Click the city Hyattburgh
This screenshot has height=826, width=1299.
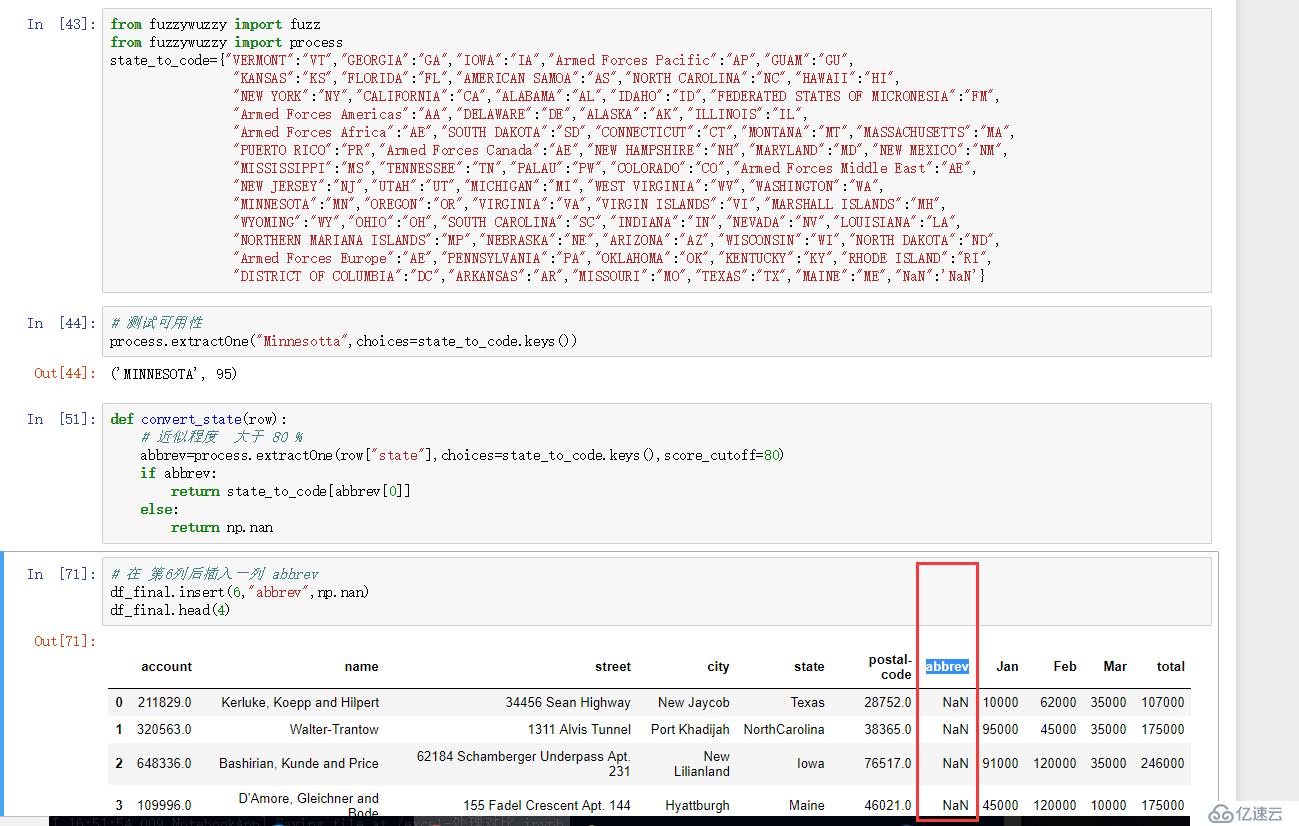point(697,805)
